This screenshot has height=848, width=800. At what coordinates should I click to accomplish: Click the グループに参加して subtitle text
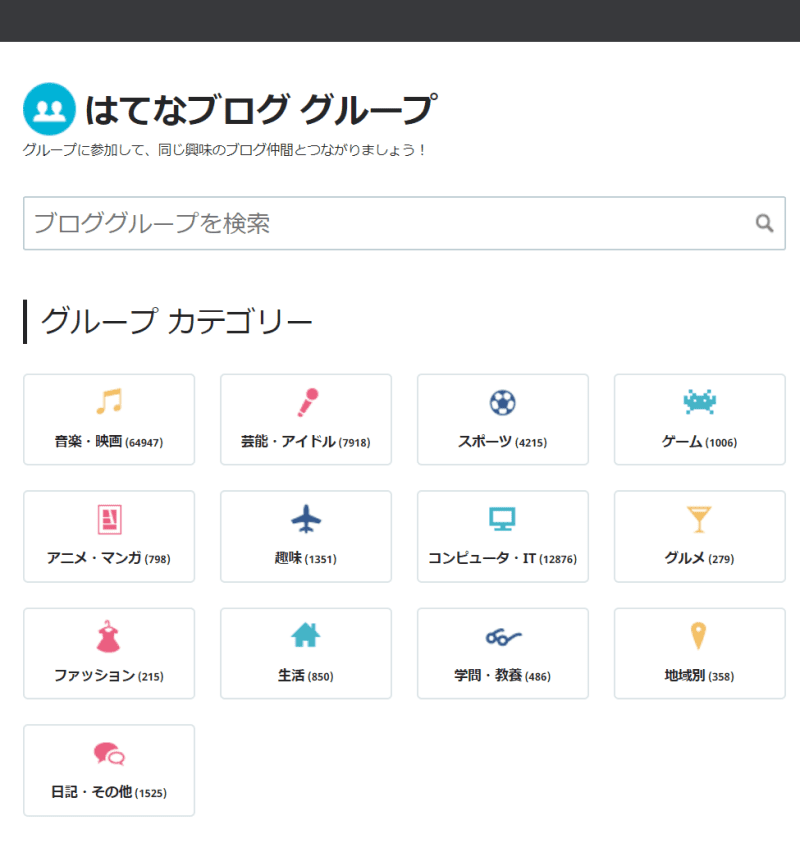[x=224, y=150]
